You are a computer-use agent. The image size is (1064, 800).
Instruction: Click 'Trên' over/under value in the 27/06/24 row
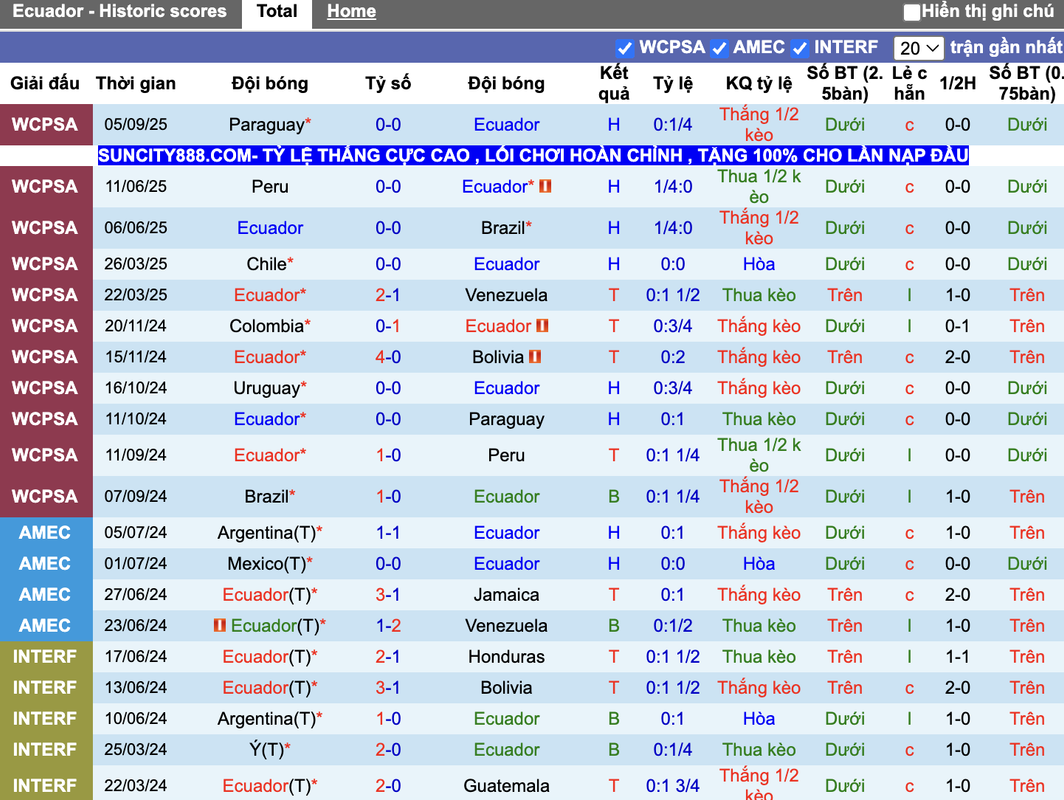pyautogui.click(x=845, y=595)
